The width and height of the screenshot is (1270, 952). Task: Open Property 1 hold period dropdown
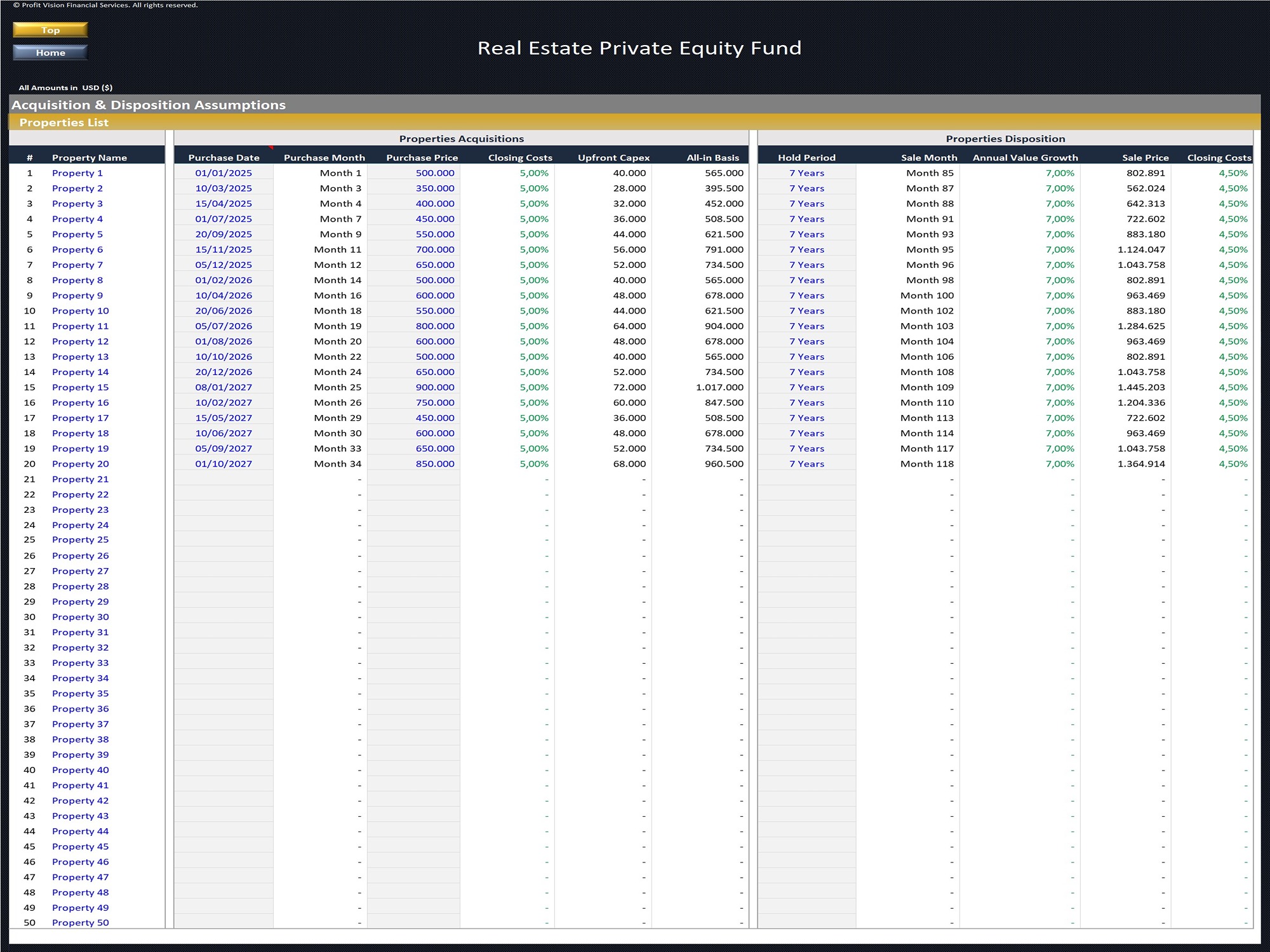(x=806, y=173)
